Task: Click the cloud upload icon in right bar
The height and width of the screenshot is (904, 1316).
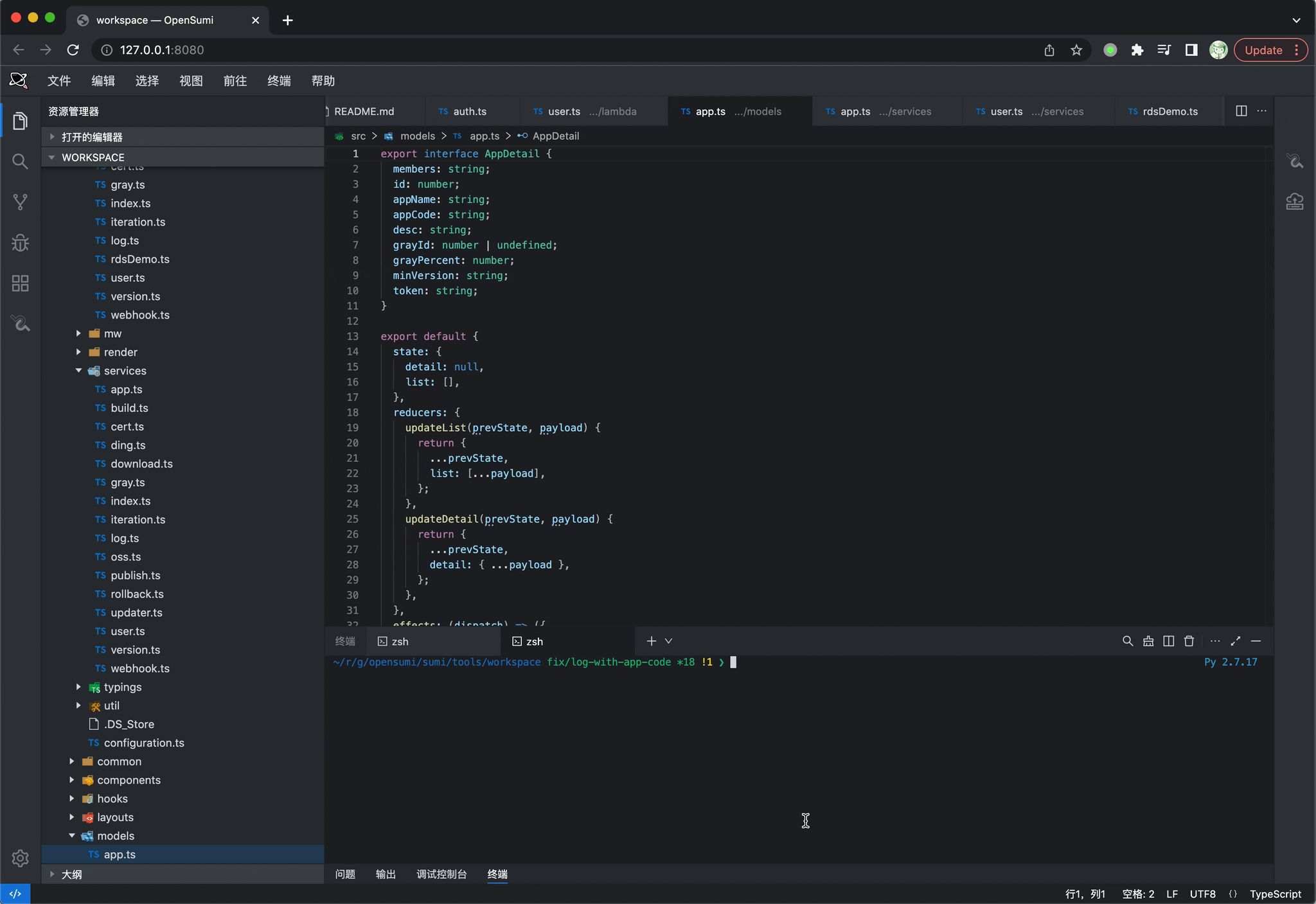Action: click(x=1294, y=202)
